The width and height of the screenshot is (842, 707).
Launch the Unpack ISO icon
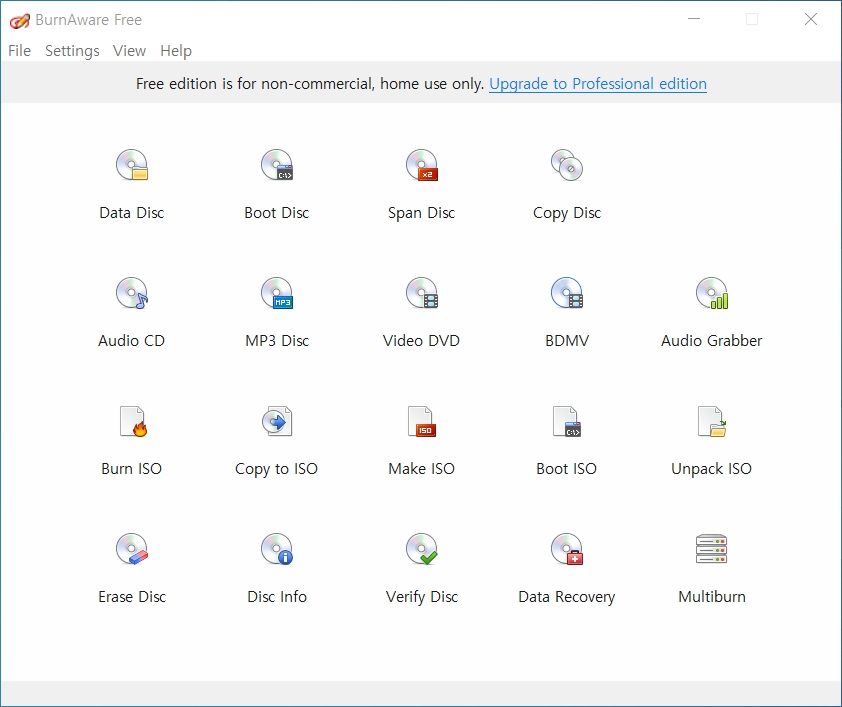[x=712, y=421]
